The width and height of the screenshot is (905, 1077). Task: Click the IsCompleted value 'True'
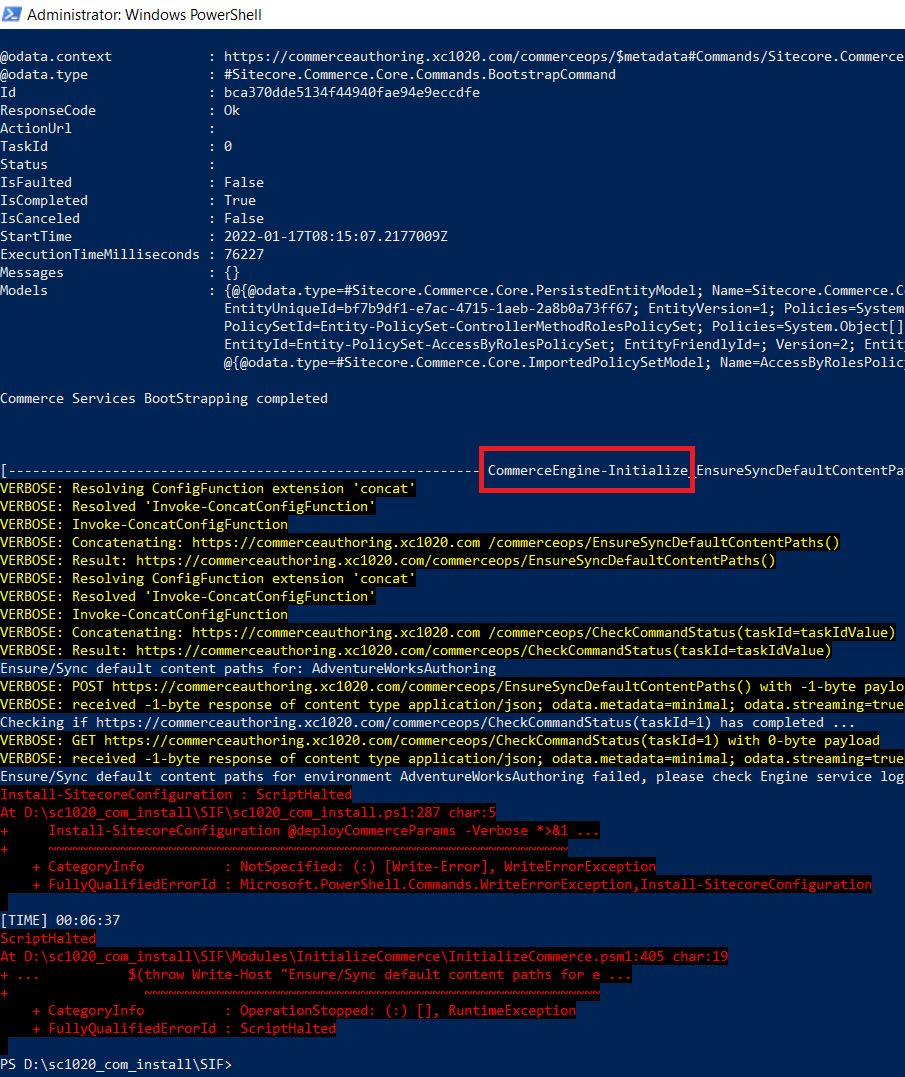240,201
